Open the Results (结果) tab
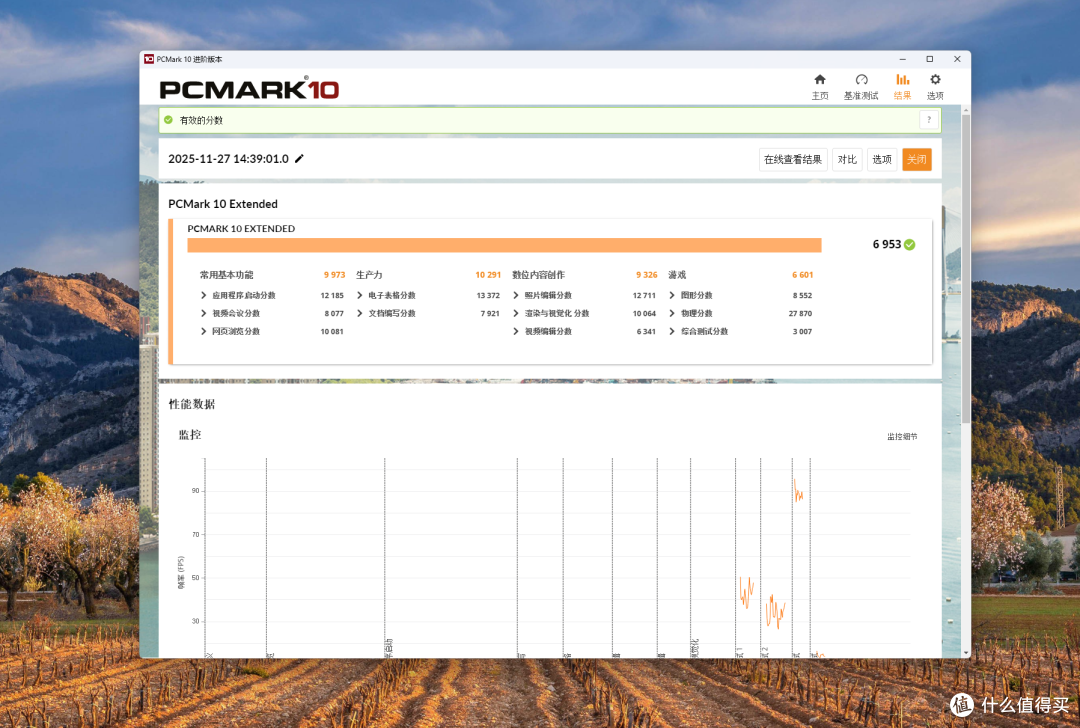 point(902,87)
